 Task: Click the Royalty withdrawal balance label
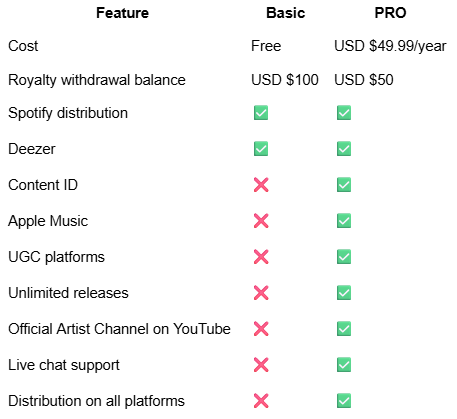point(97,80)
